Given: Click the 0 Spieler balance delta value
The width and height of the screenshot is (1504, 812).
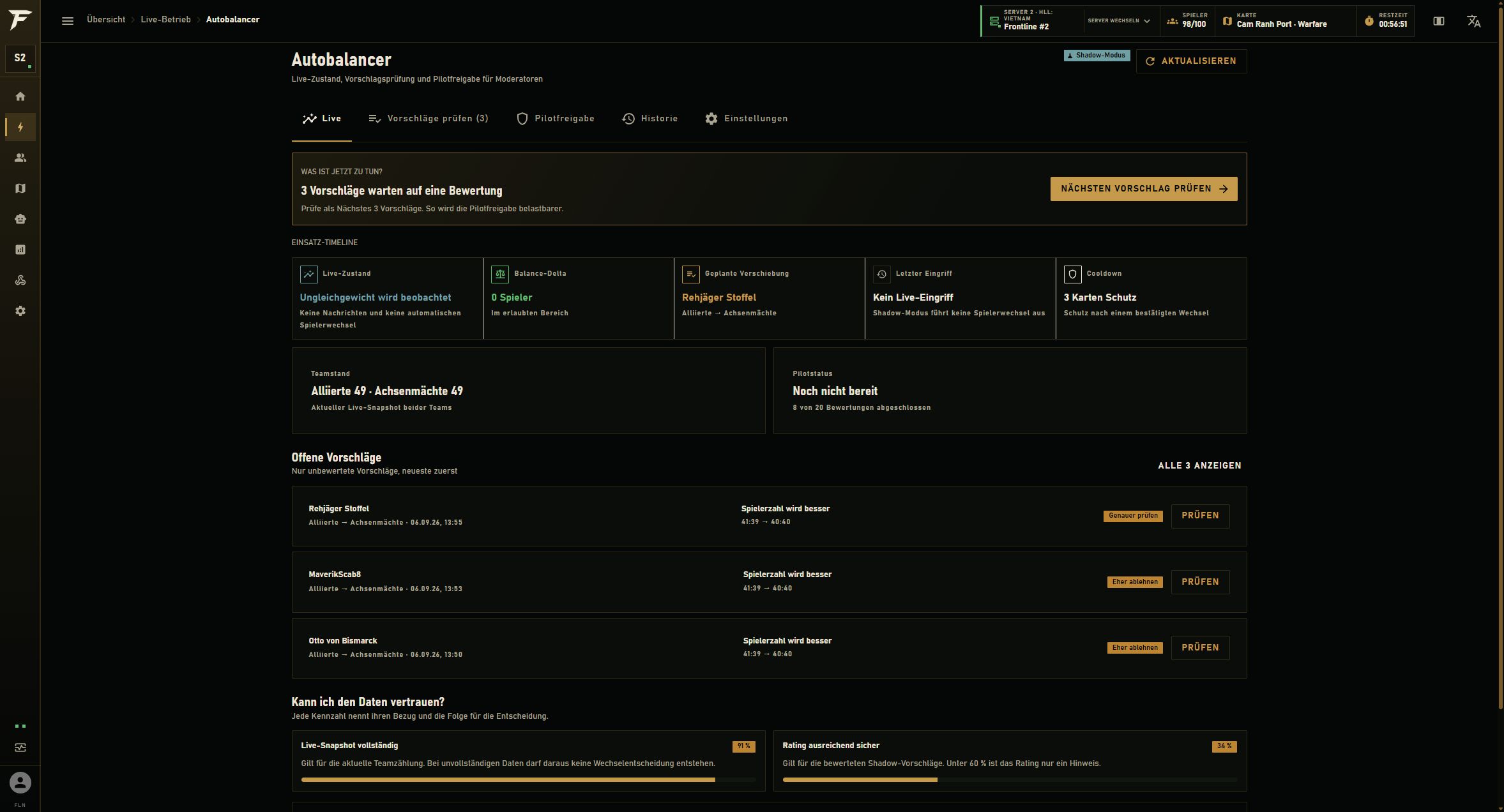Looking at the screenshot, I should (x=512, y=297).
